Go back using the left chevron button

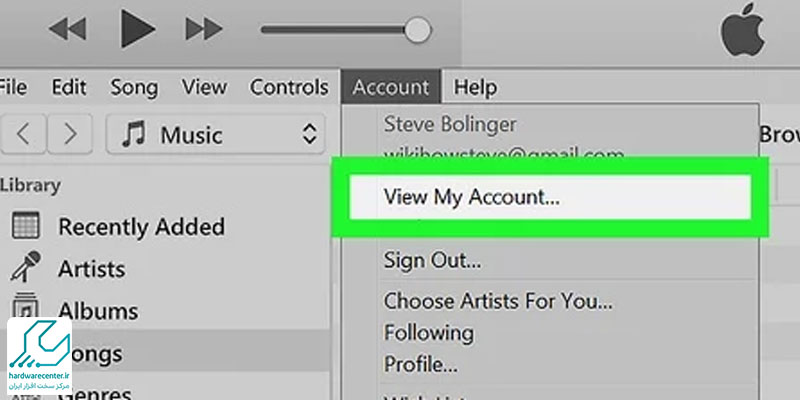tap(23, 134)
